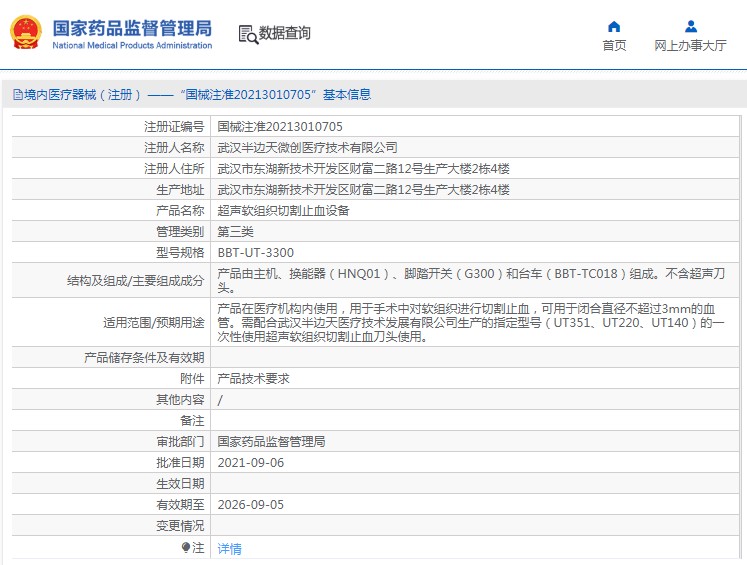This screenshot has height=565, width=747.
Task: Click the 注册人住所 address value
Action: click(x=363, y=169)
